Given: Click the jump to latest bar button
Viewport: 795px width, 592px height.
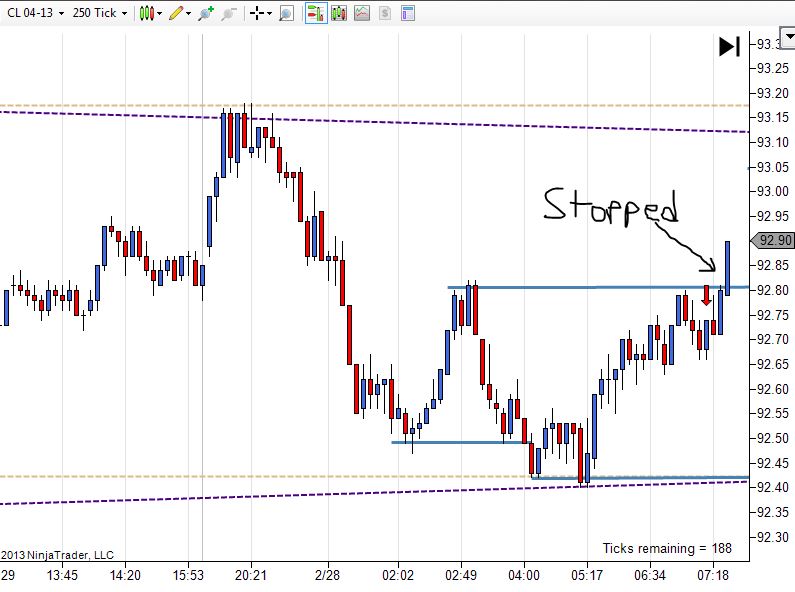Looking at the screenshot, I should click(730, 47).
